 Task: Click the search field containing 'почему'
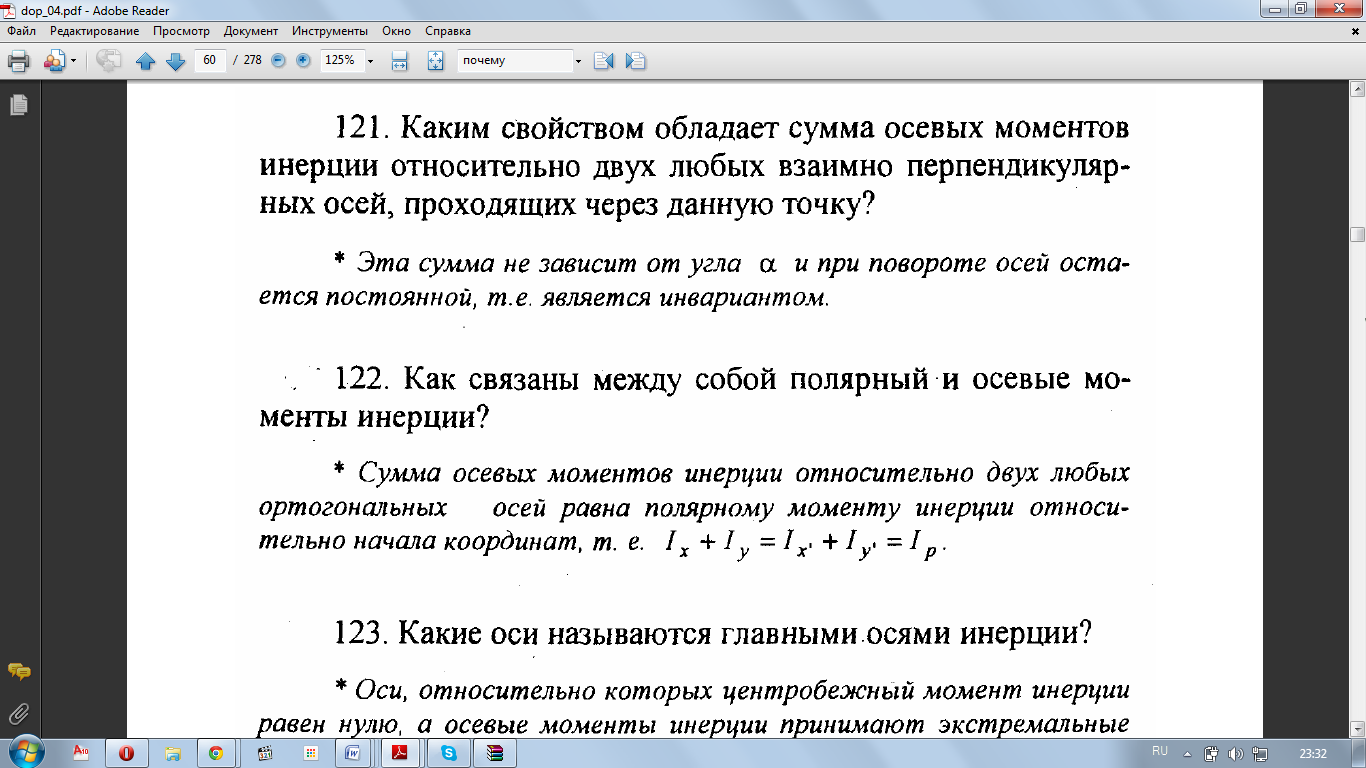tap(514, 60)
